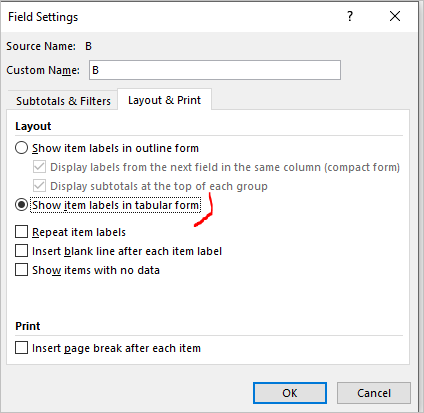Check Insert blank line after each item label
The image size is (424, 413).
coord(21,251)
